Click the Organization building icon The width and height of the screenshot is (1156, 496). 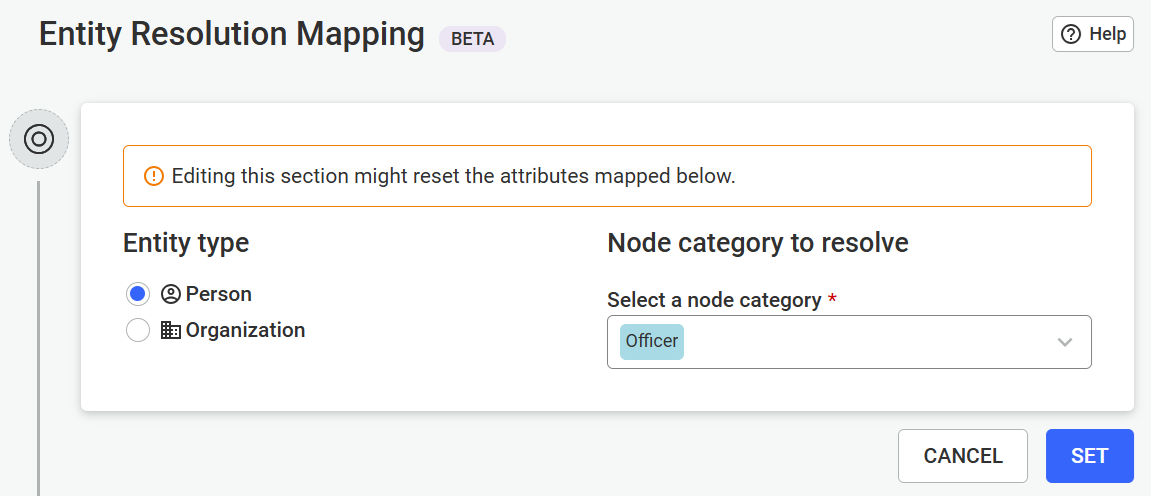tap(170, 330)
